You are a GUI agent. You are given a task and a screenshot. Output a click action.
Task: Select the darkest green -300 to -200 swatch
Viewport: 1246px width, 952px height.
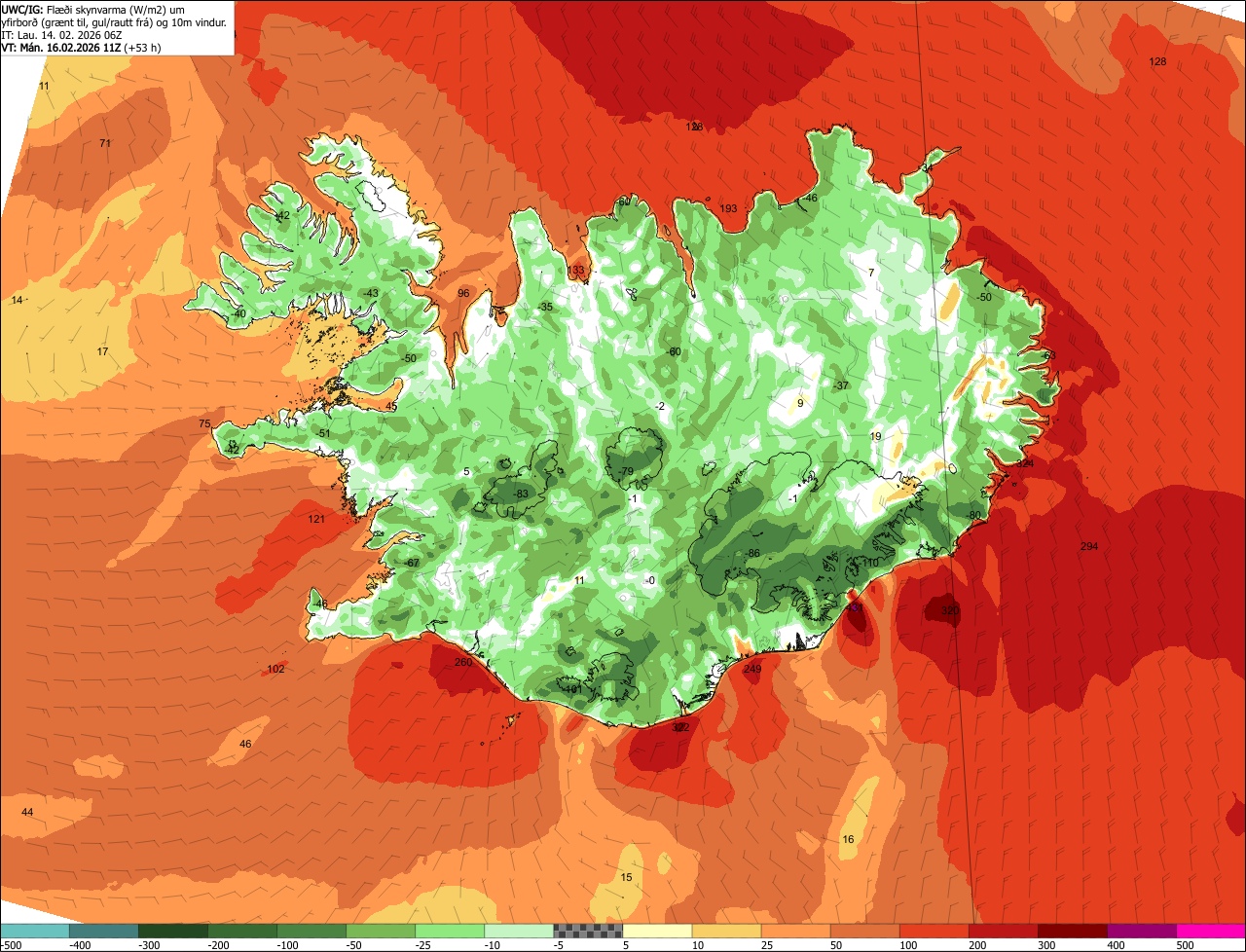tap(172, 931)
